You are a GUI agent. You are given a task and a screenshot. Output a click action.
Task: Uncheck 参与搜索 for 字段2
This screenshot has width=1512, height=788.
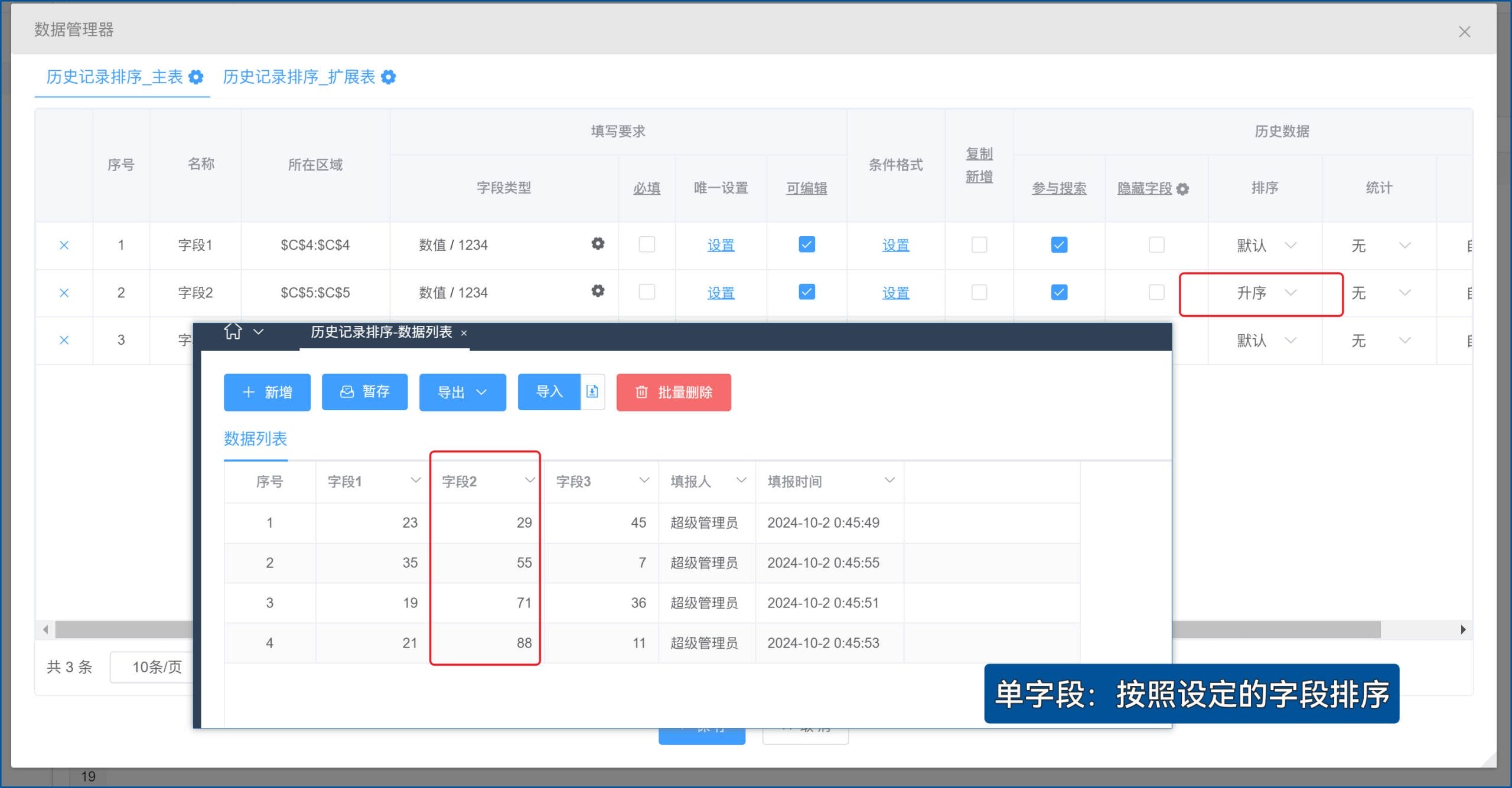pyautogui.click(x=1059, y=292)
